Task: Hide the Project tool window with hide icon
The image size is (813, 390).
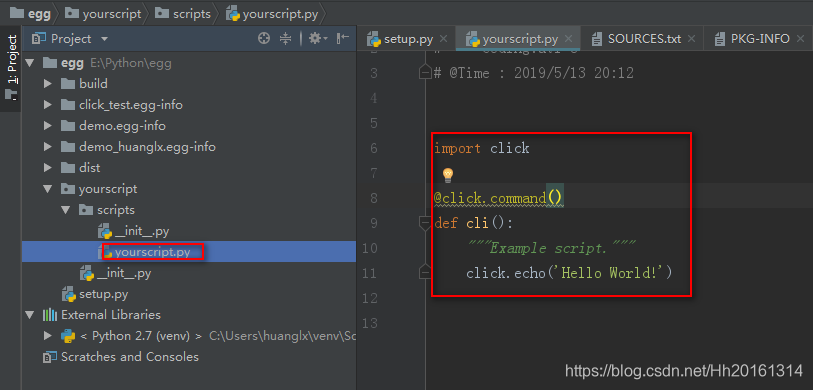Action: (x=343, y=38)
